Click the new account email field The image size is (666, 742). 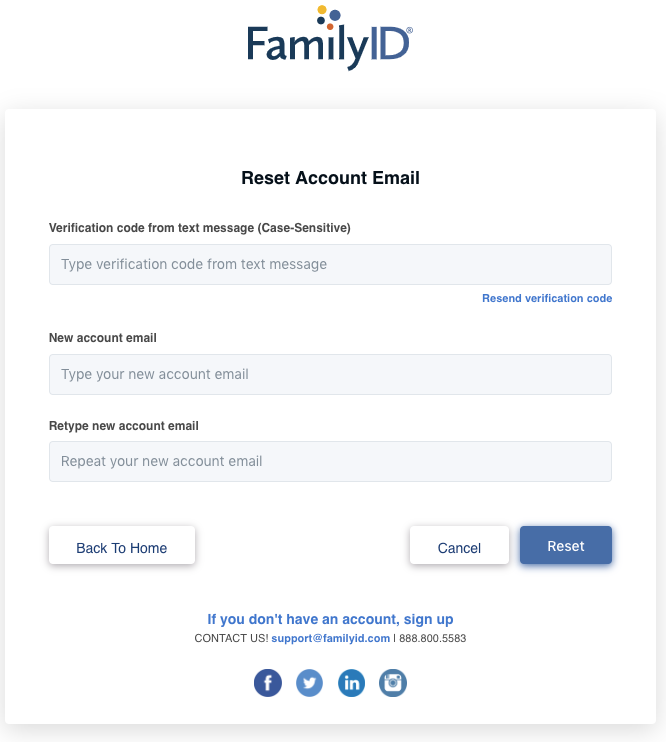[330, 374]
